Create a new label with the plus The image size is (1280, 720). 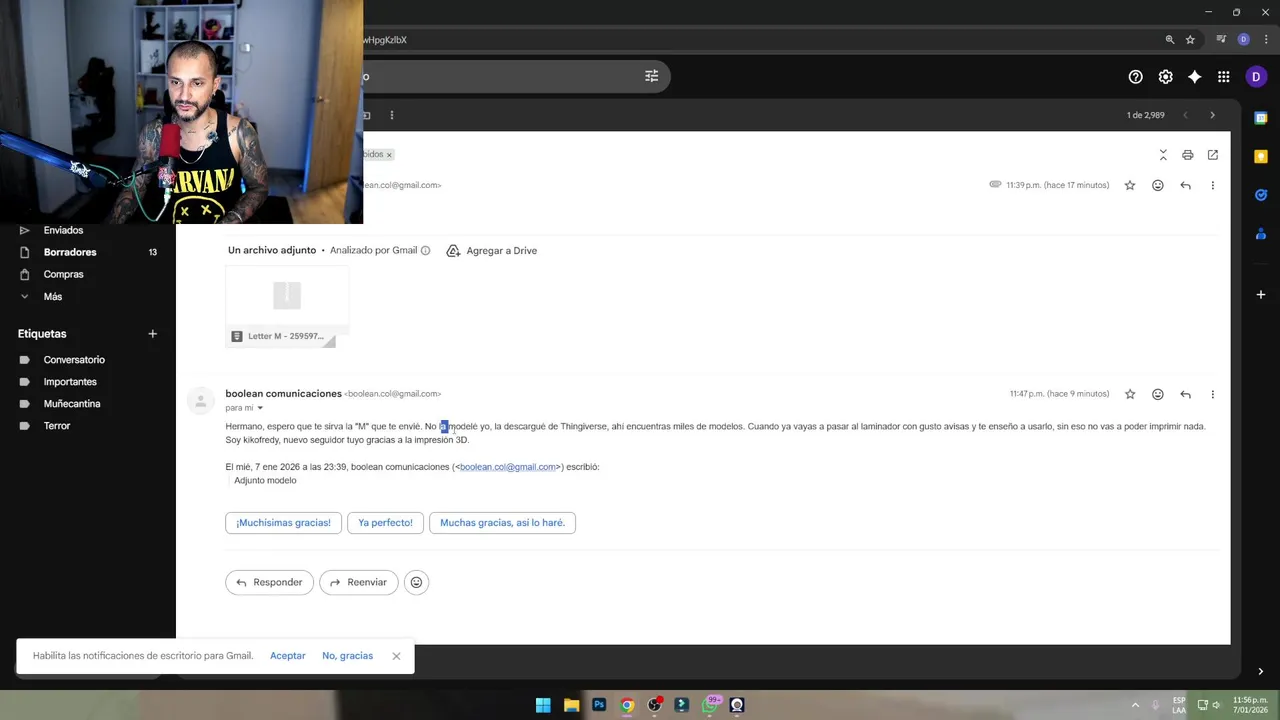tap(153, 334)
